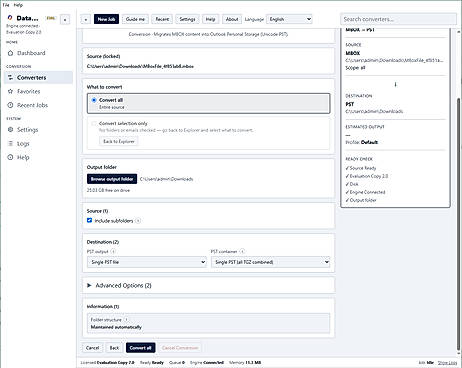
Task: Click info icon next to Include subfolders
Action: click(138, 221)
